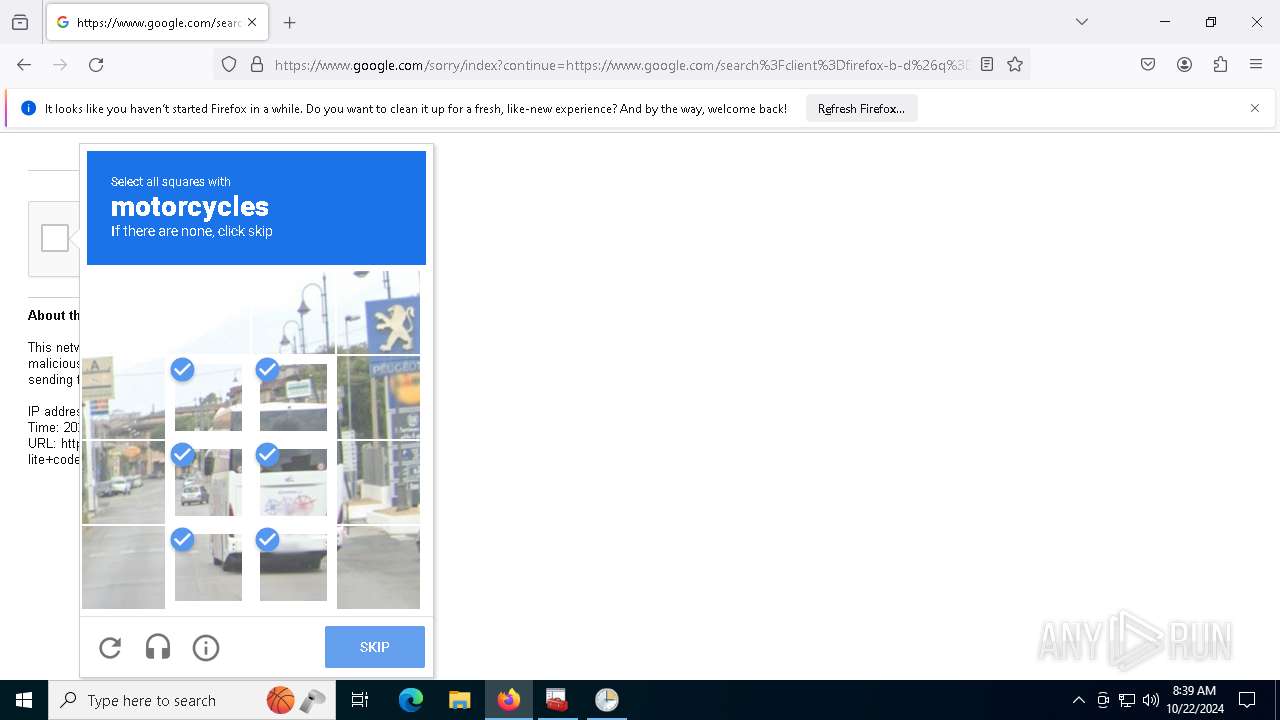Reload the captcha challenge with the refresh icon
This screenshot has height=720, width=1280.
tap(110, 648)
